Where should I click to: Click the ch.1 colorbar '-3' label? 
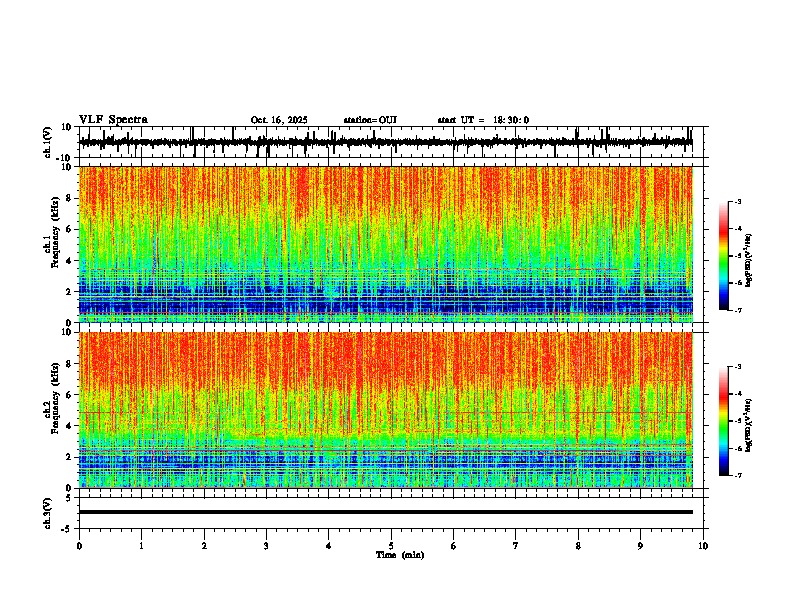tap(737, 201)
